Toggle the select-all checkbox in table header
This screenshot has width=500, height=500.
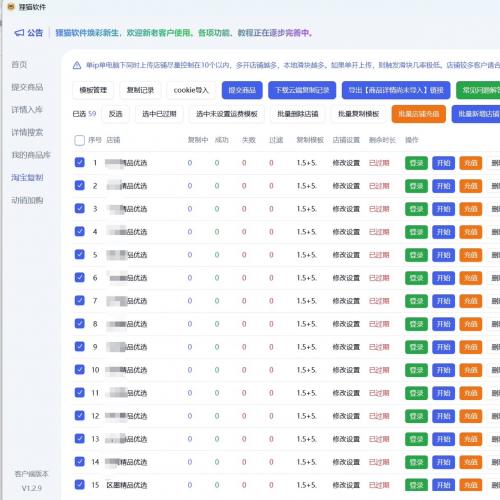[x=79, y=140]
